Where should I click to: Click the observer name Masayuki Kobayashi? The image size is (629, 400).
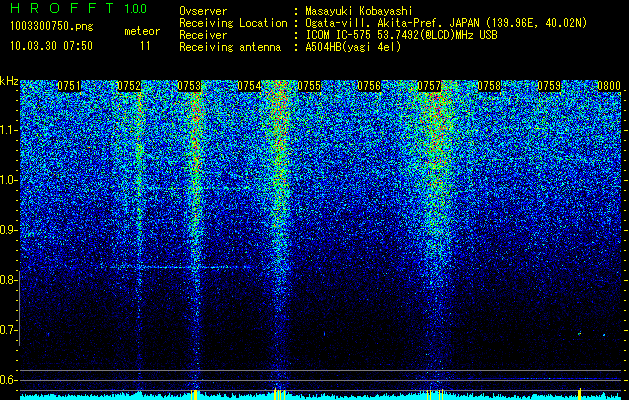pos(359,11)
